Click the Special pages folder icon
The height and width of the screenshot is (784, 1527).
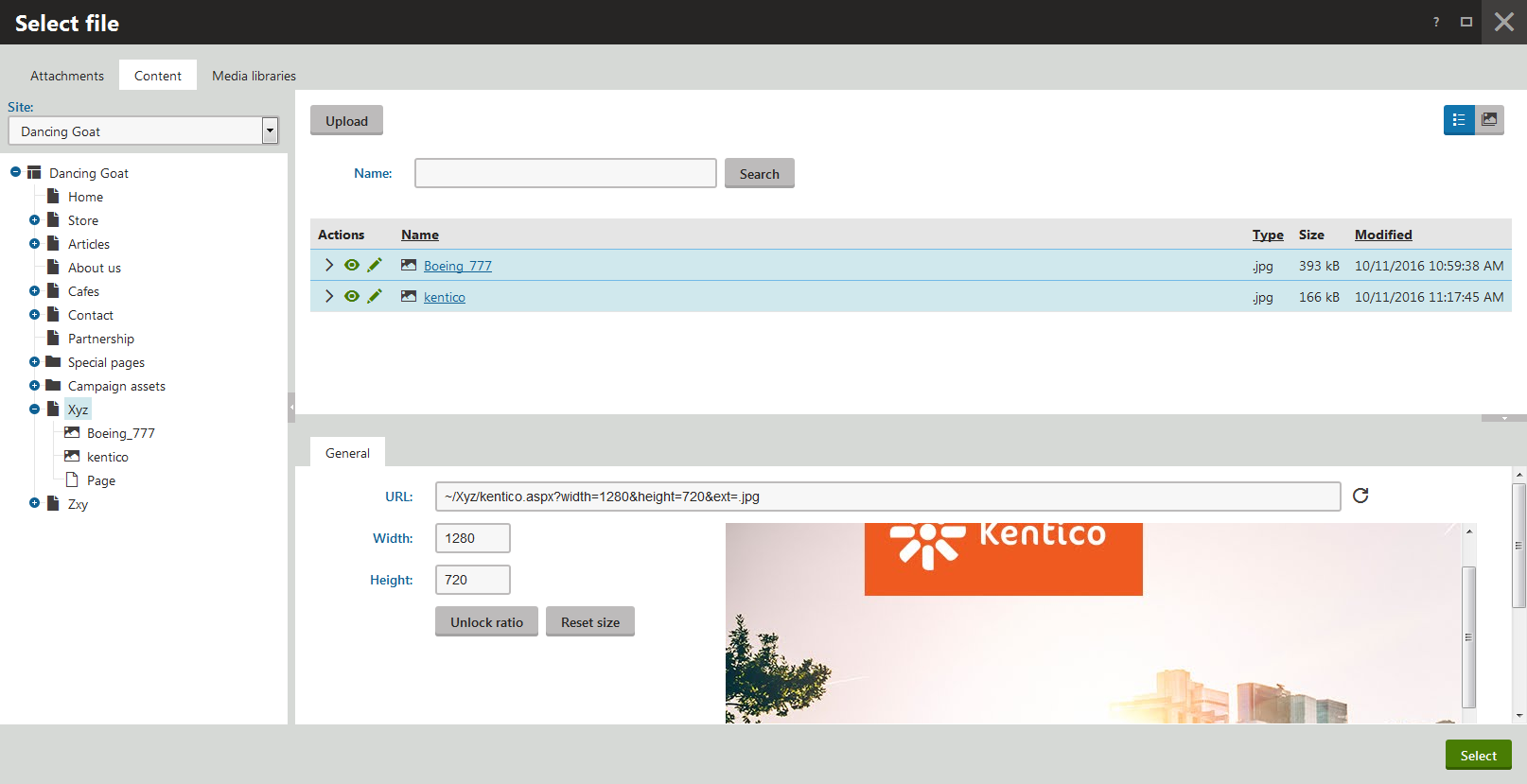tap(53, 361)
